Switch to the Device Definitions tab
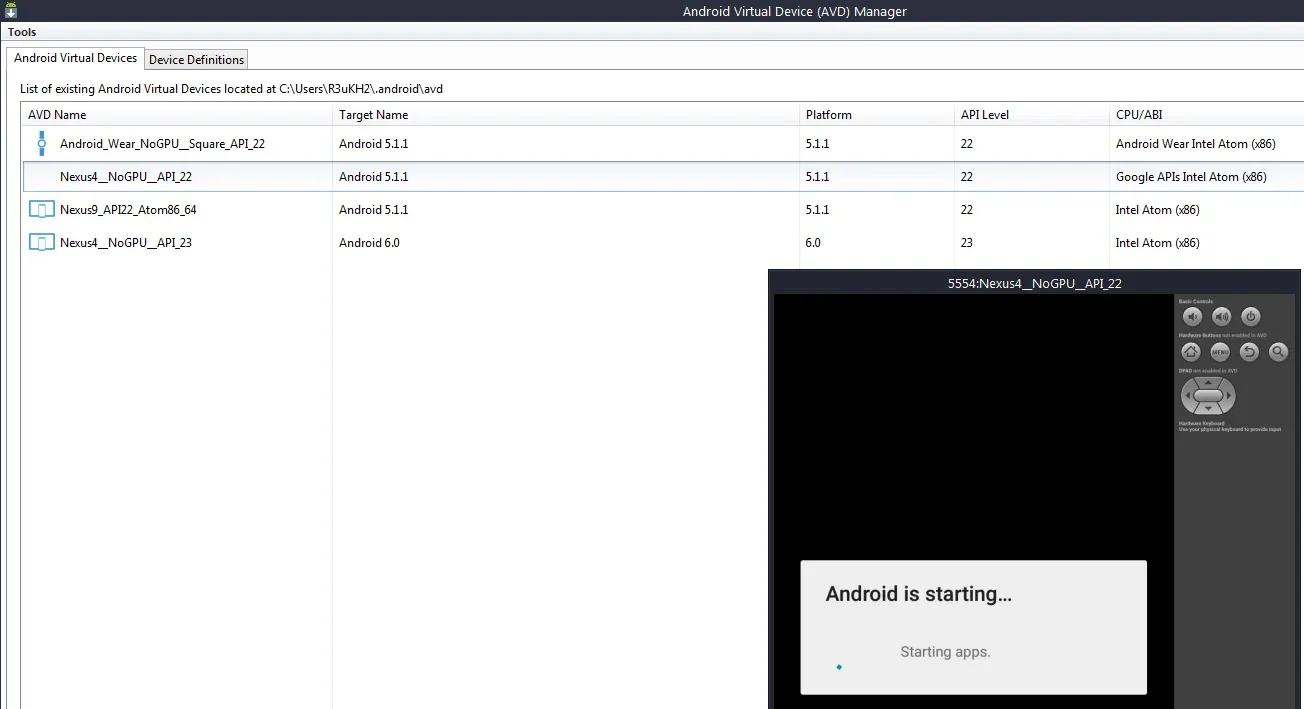This screenshot has height=709, width=1304. click(x=196, y=60)
